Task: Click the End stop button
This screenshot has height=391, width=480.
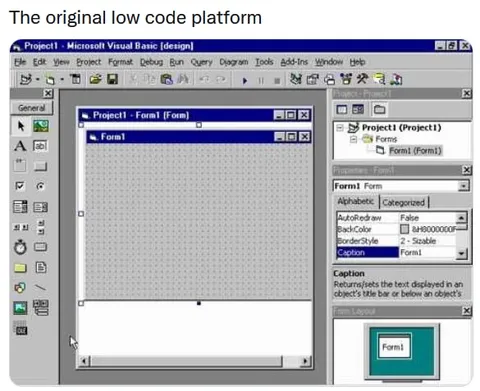Action: pyautogui.click(x=277, y=80)
